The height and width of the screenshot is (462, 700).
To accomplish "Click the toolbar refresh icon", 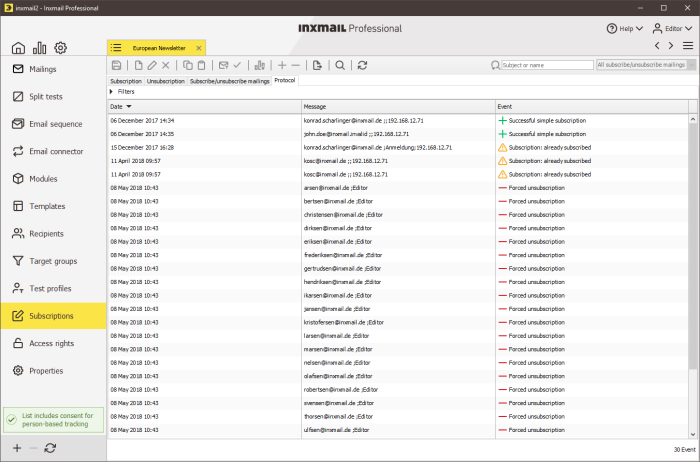I will (x=362, y=65).
